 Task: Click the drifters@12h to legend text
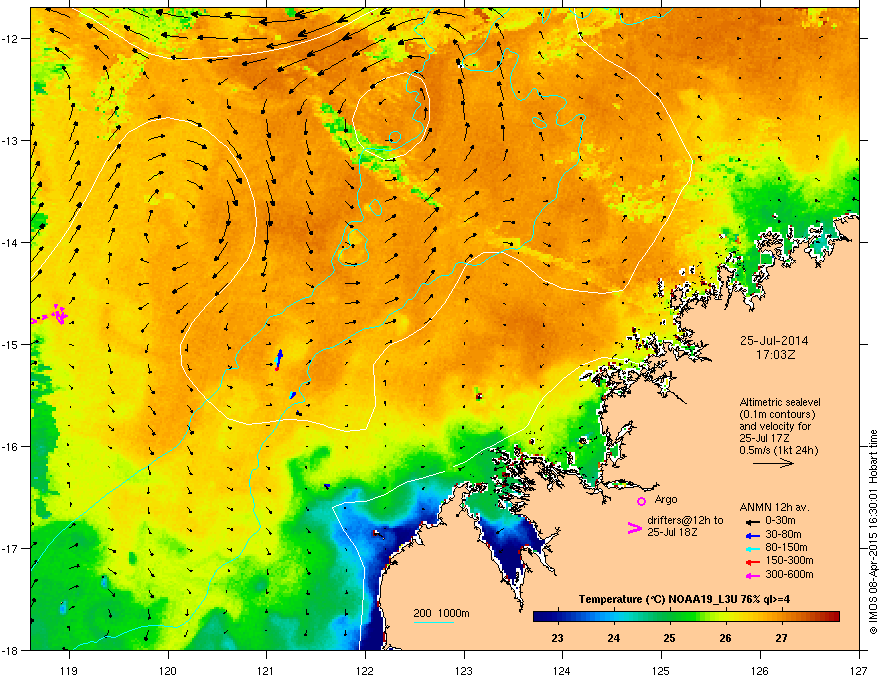pyautogui.click(x=685, y=520)
